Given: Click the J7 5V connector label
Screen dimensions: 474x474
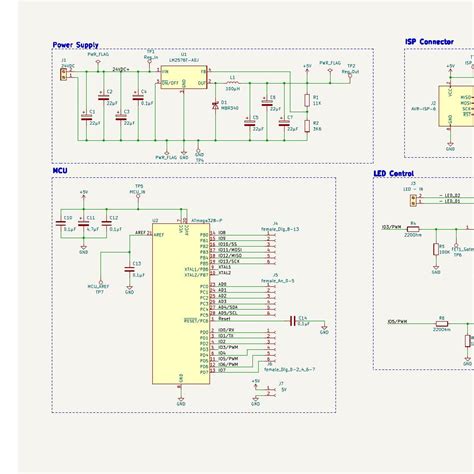Looking at the screenshot, I should click(x=284, y=389).
